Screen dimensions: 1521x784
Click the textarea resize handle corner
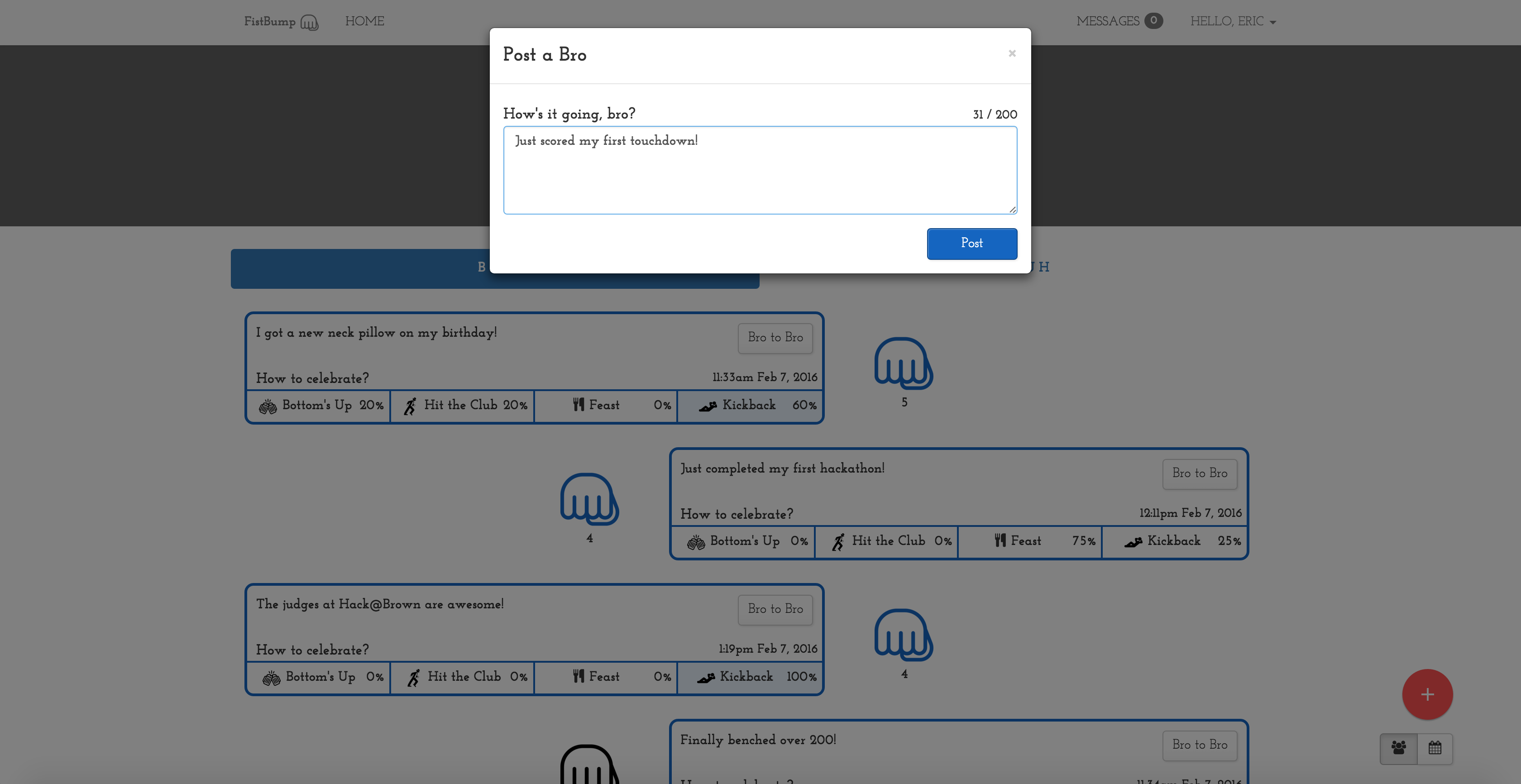tap(1012, 210)
